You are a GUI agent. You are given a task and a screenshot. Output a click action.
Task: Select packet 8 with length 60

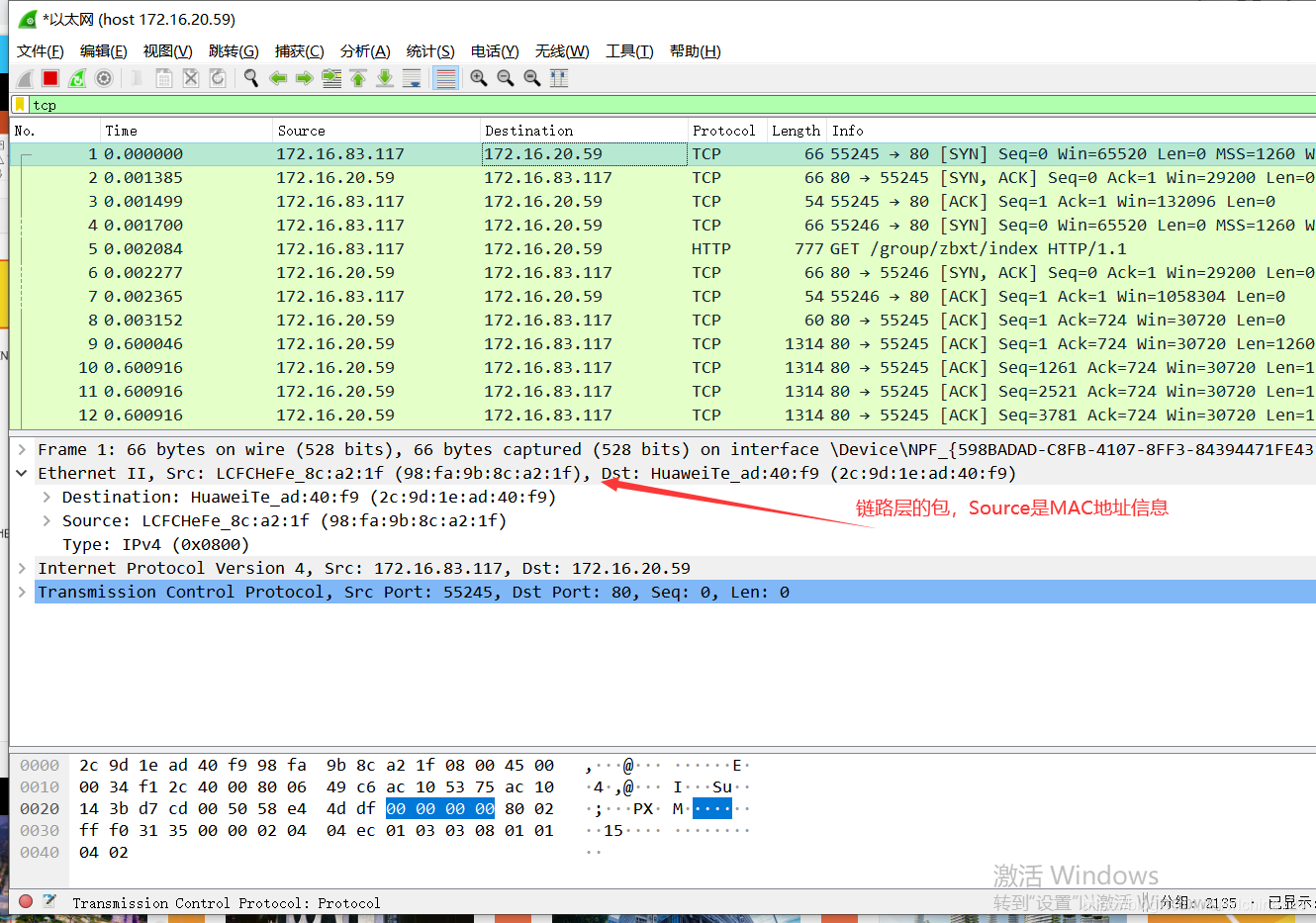coord(663,320)
